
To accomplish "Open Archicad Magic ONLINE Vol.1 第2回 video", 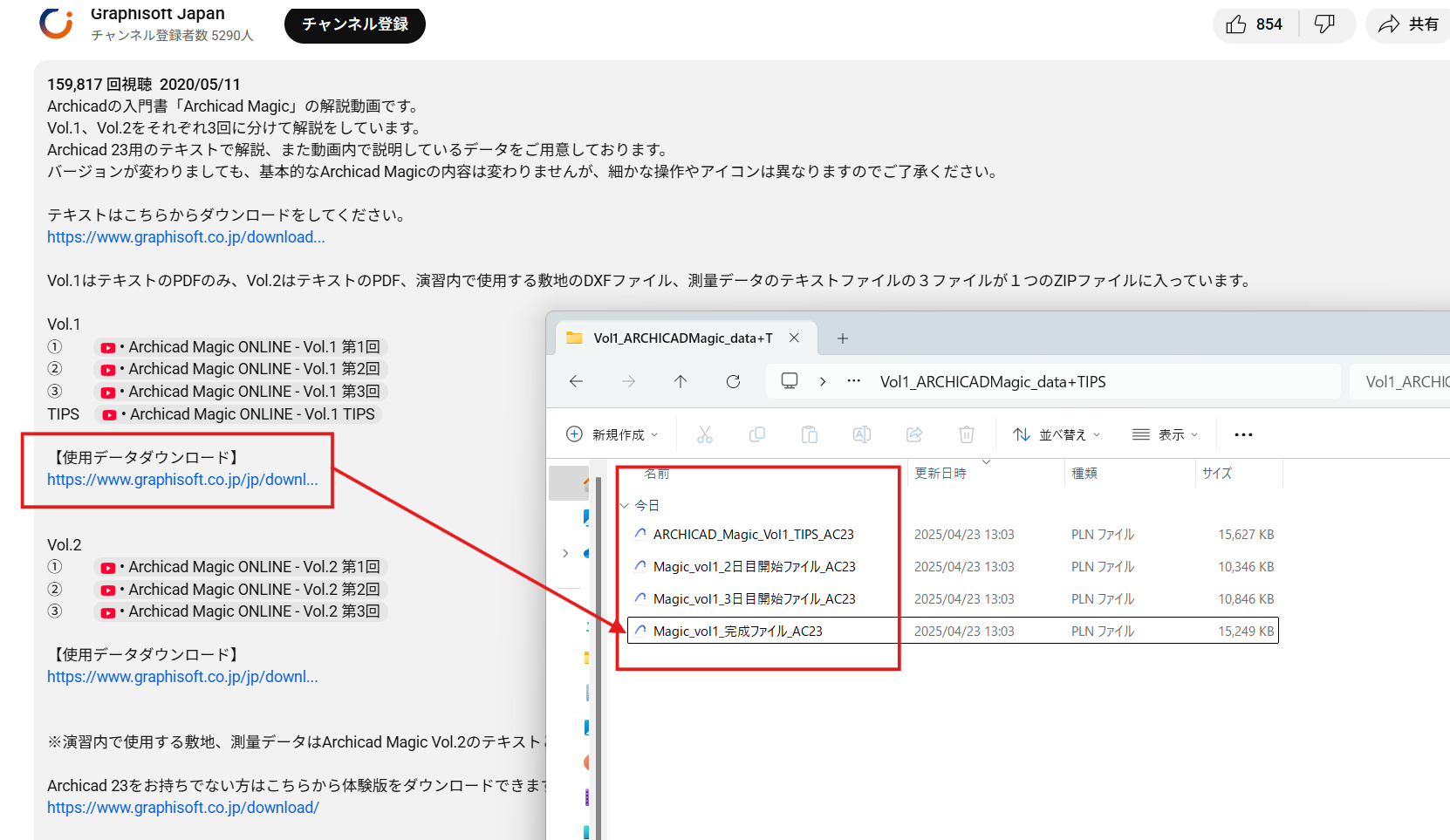I will pyautogui.click(x=241, y=369).
